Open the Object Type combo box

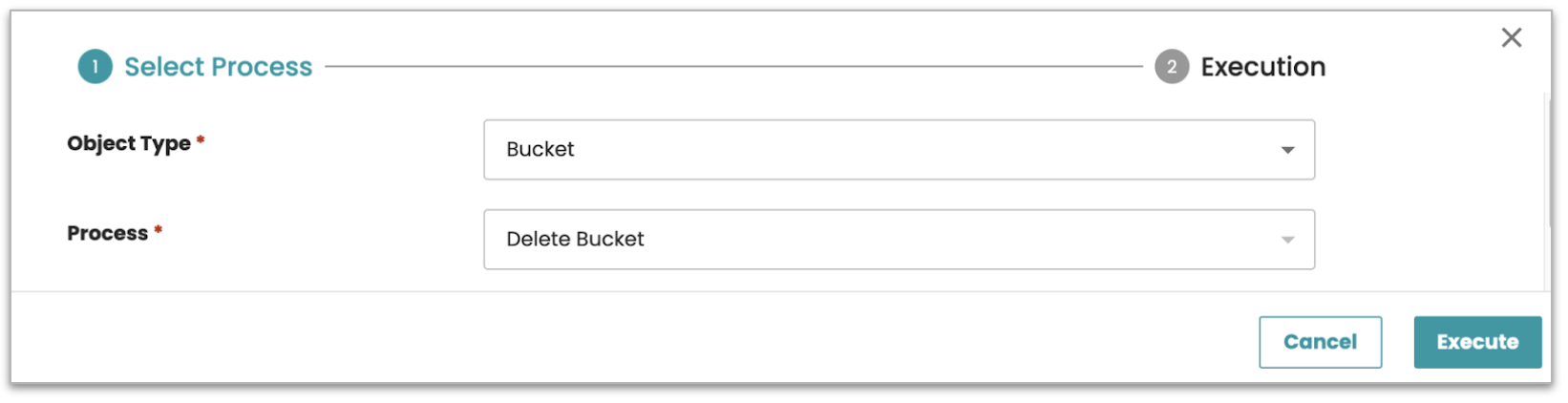[898, 150]
